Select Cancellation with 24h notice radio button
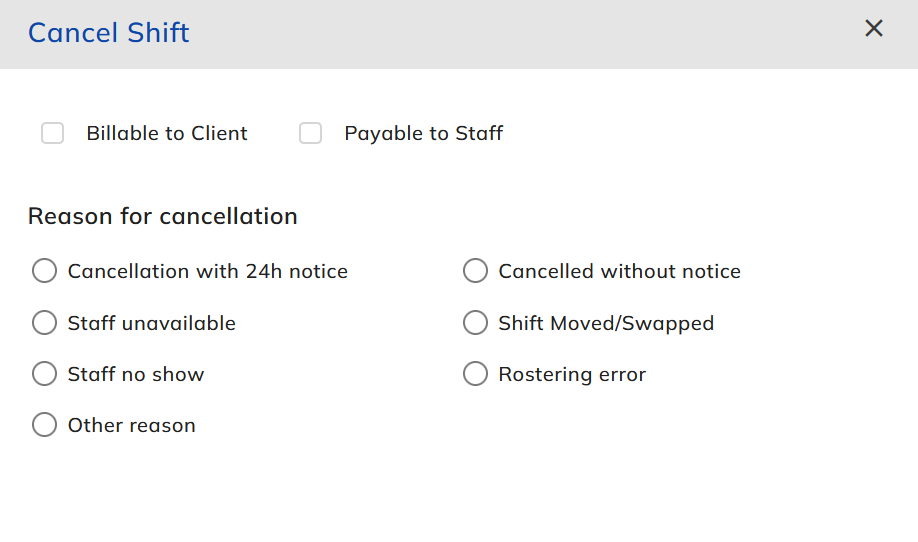This screenshot has width=918, height=542. [44, 271]
